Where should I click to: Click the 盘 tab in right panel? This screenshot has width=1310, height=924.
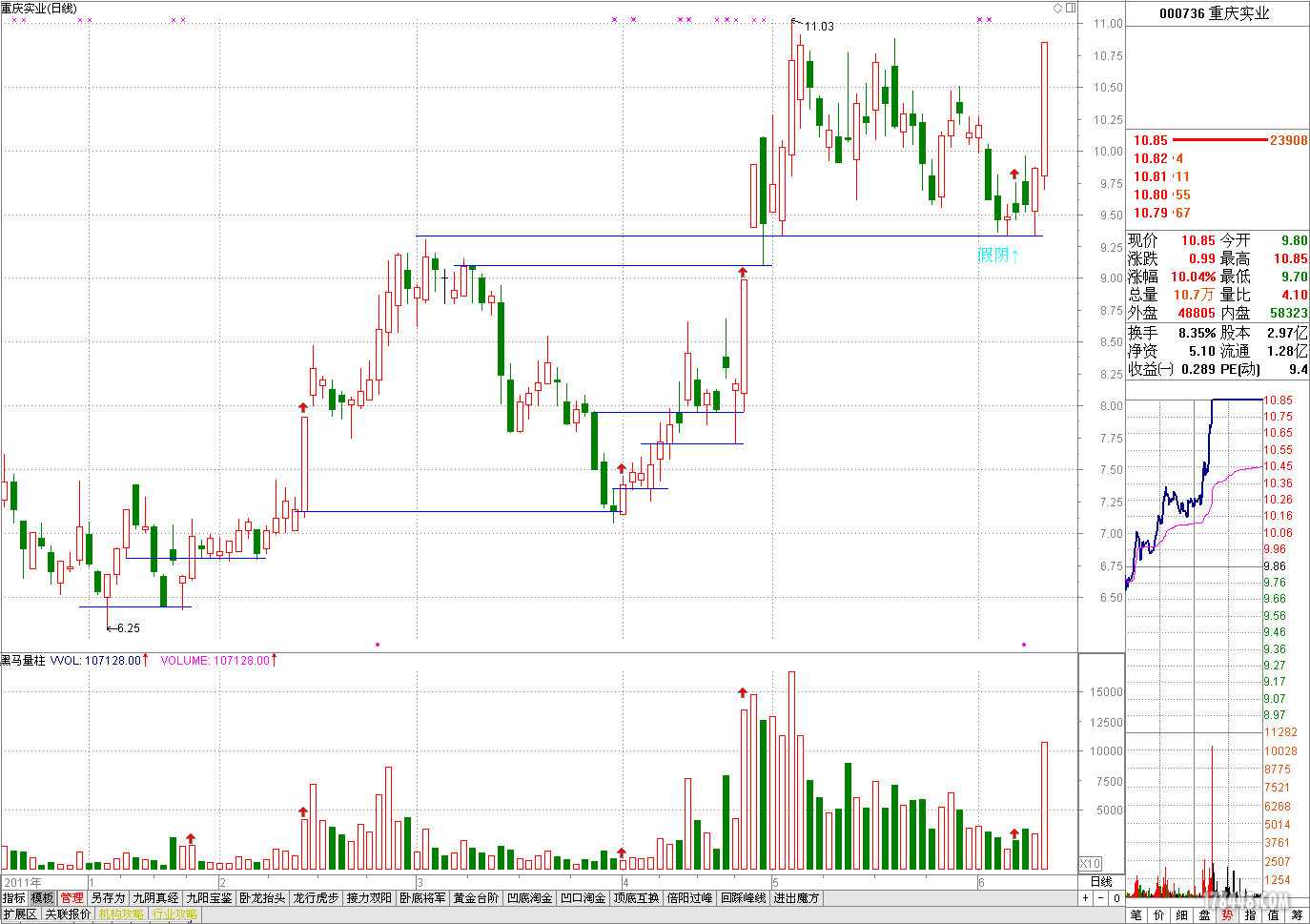point(1205,915)
